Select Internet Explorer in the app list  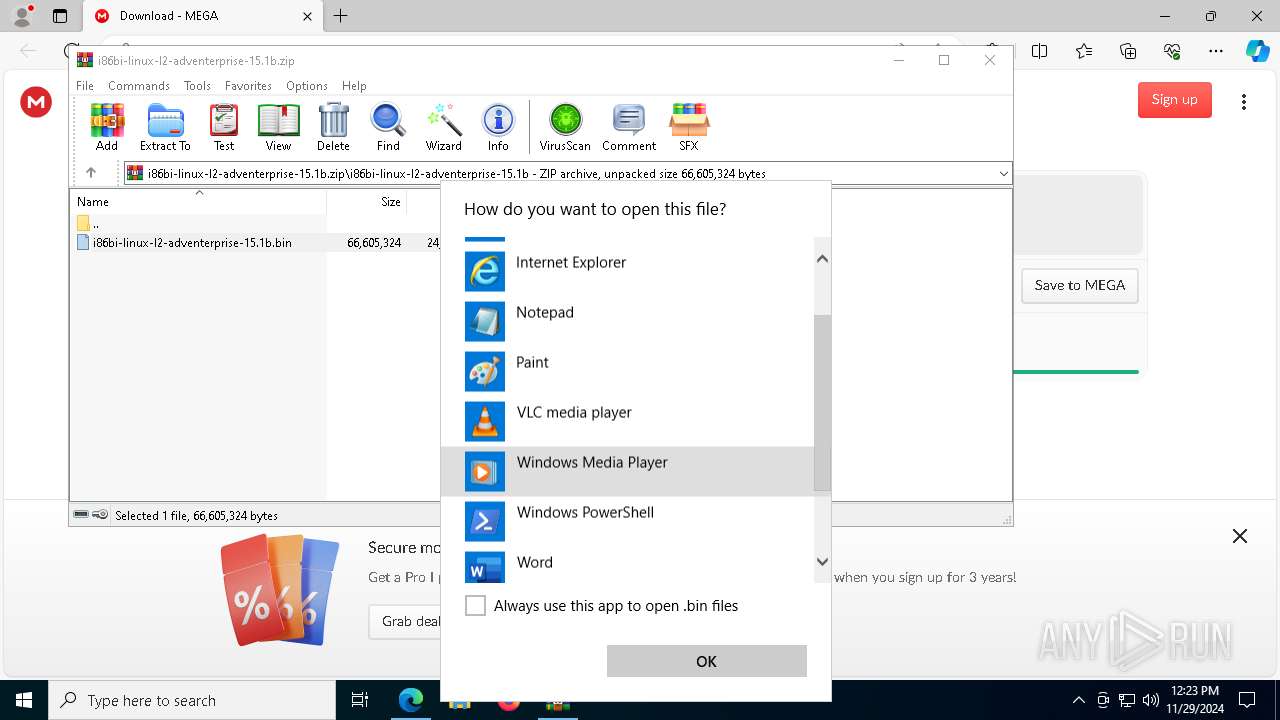tap(627, 271)
